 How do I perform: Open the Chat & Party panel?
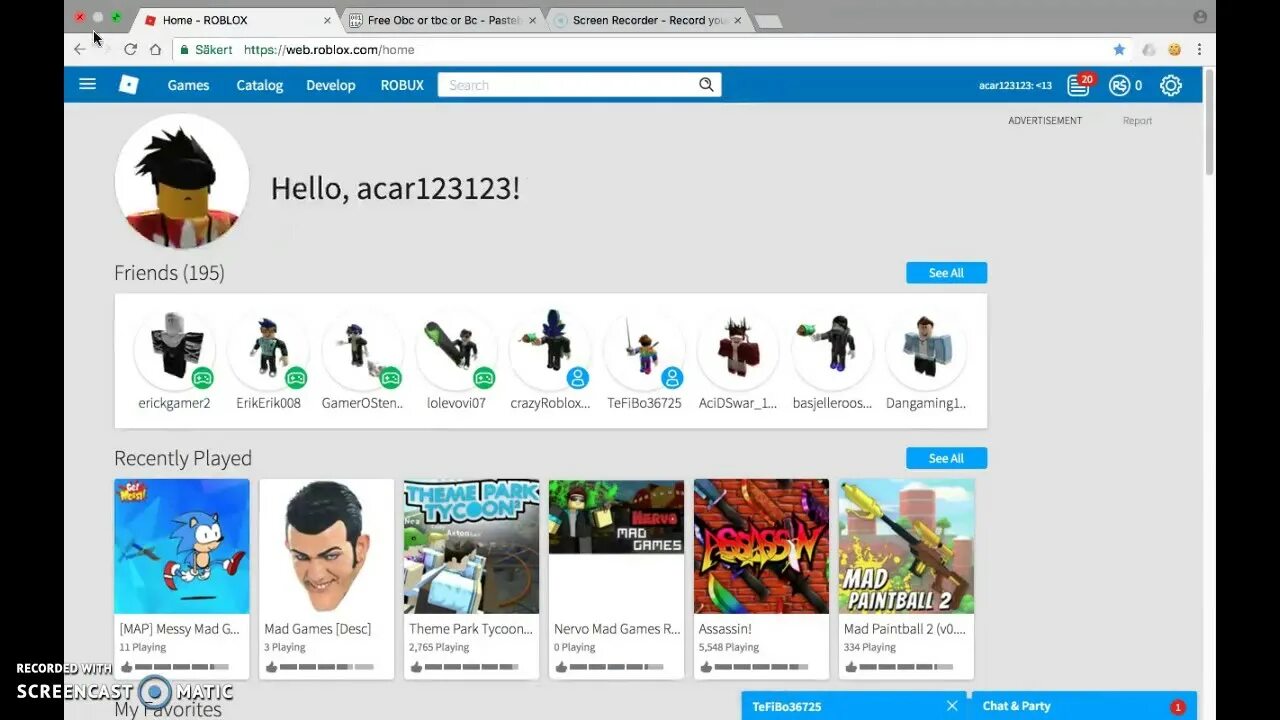(x=1082, y=706)
